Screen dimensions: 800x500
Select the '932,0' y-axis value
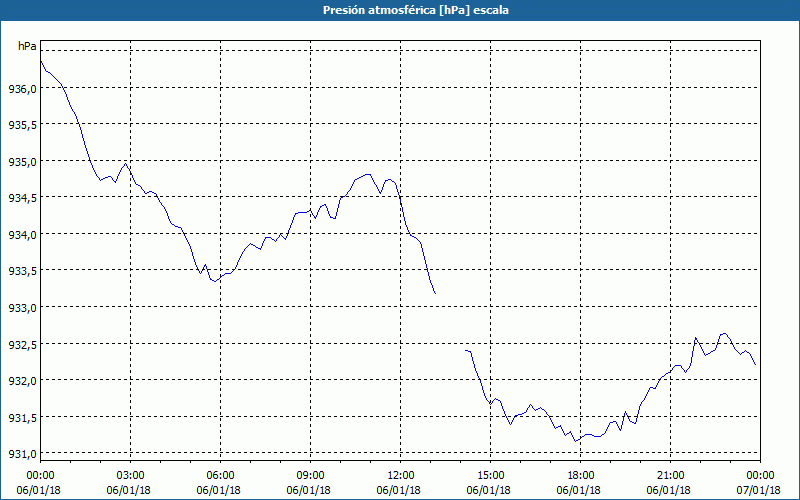pos(22,380)
